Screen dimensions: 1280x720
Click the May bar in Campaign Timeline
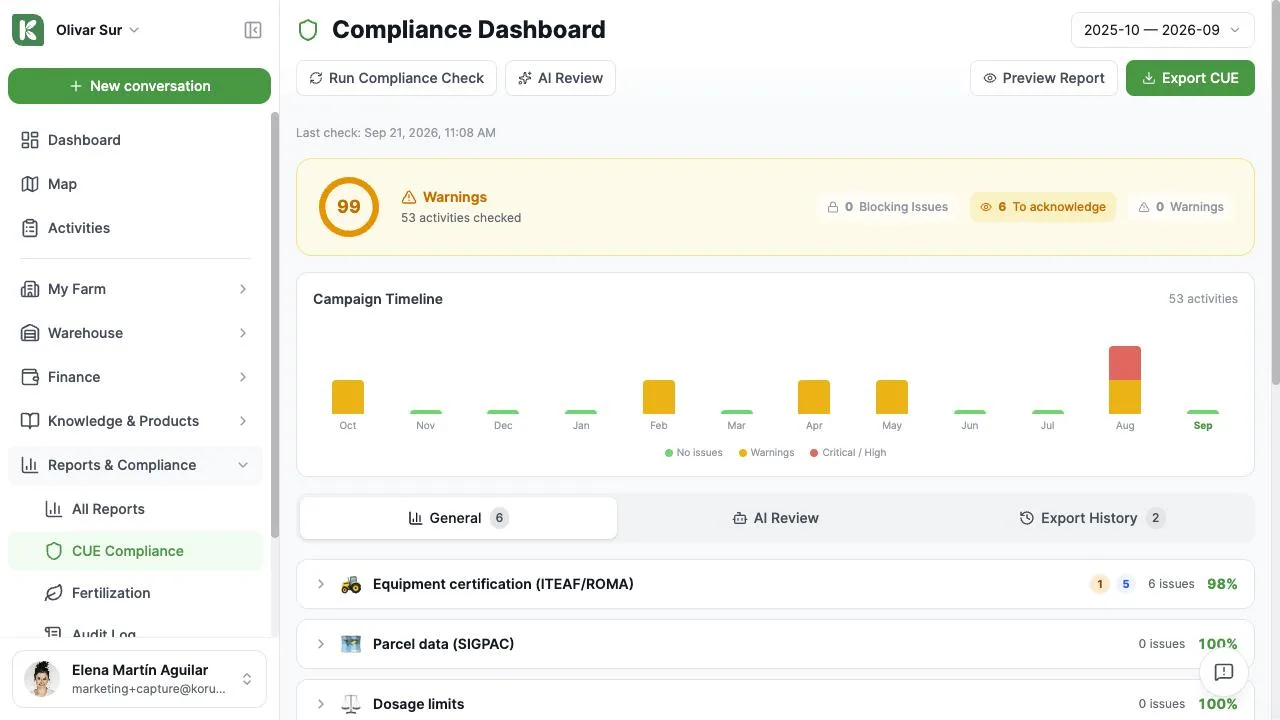point(892,397)
